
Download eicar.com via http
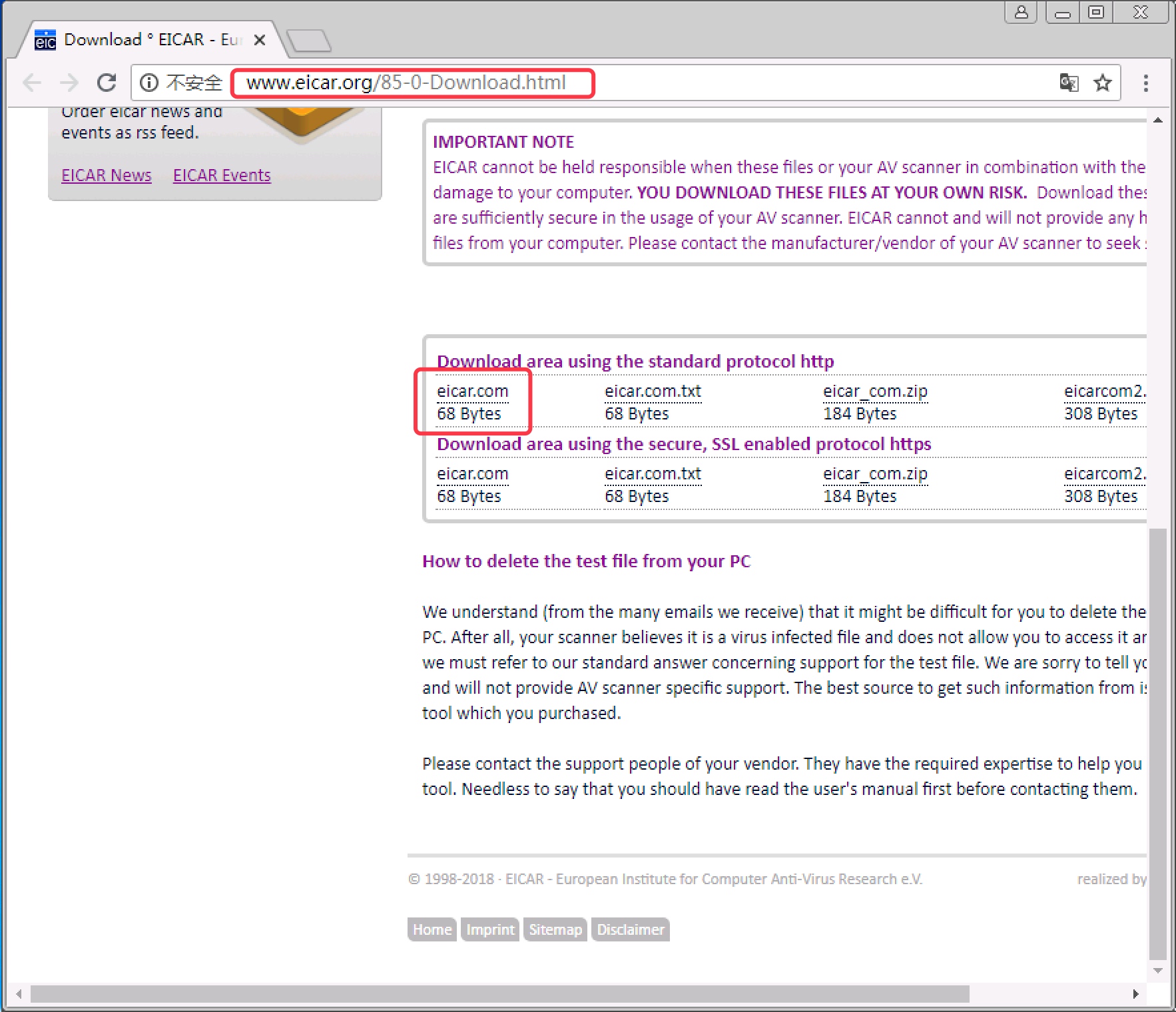coord(472,391)
